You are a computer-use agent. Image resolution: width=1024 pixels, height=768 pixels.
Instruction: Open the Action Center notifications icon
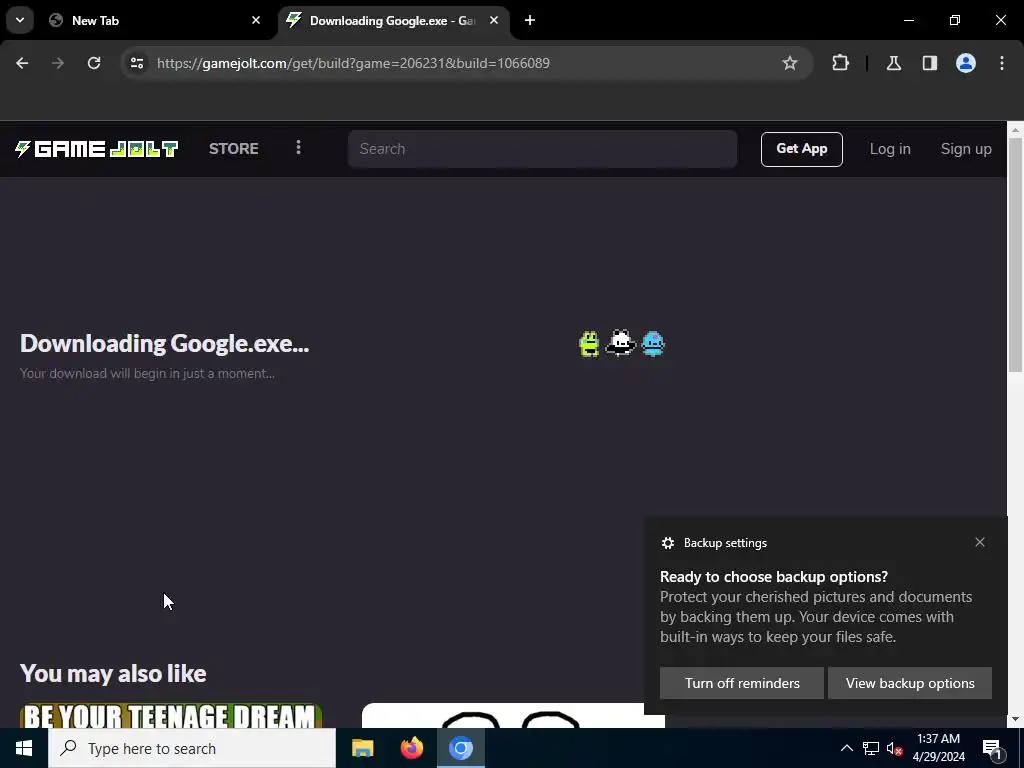click(x=992, y=749)
